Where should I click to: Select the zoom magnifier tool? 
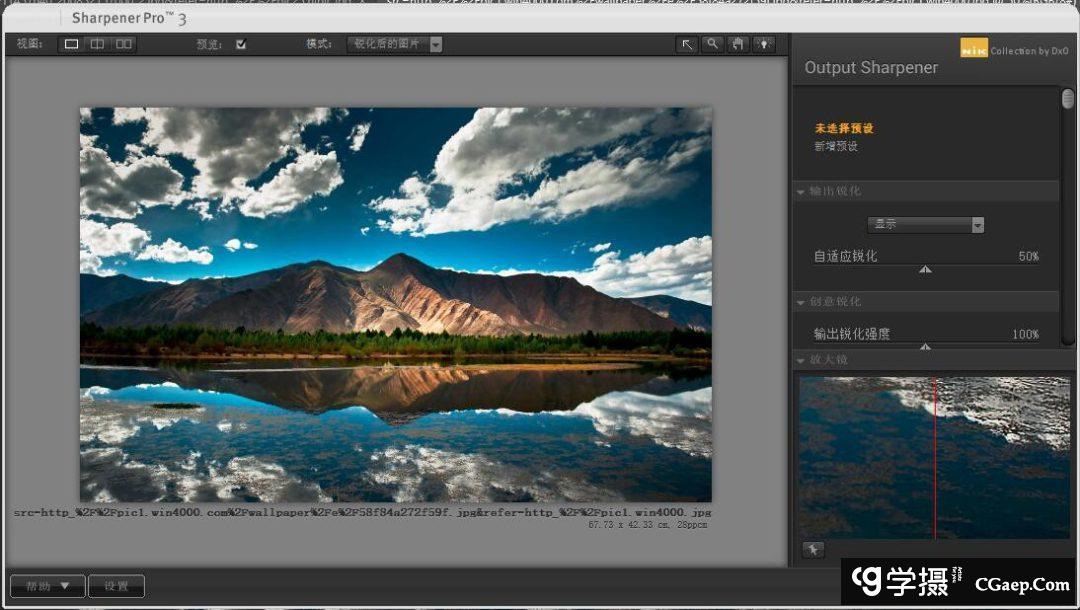[712, 44]
